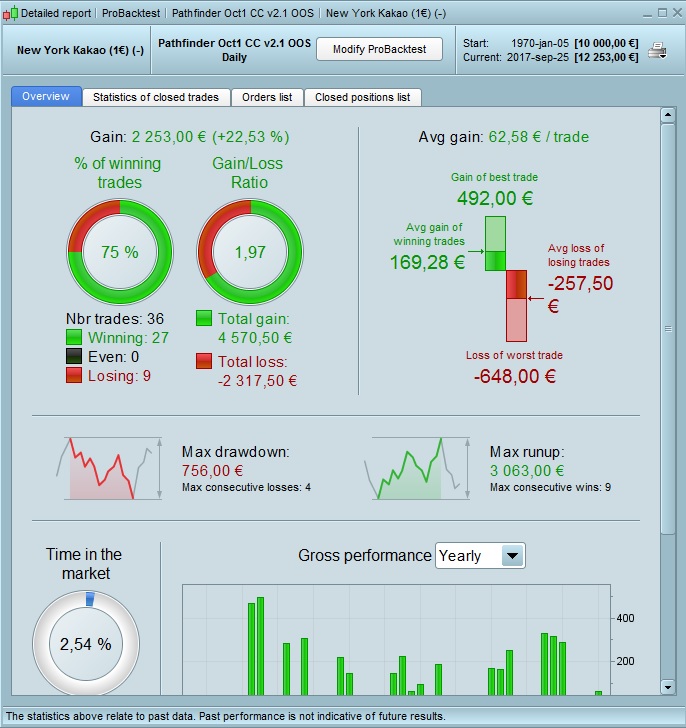Click the Max drawdown value 756,00 €

(x=212, y=471)
